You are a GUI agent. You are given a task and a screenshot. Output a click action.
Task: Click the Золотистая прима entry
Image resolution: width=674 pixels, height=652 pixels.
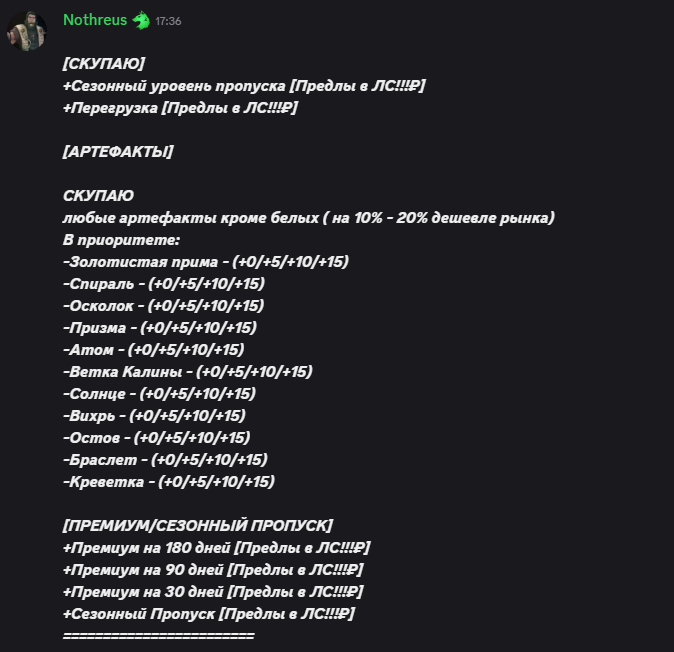(x=206, y=261)
